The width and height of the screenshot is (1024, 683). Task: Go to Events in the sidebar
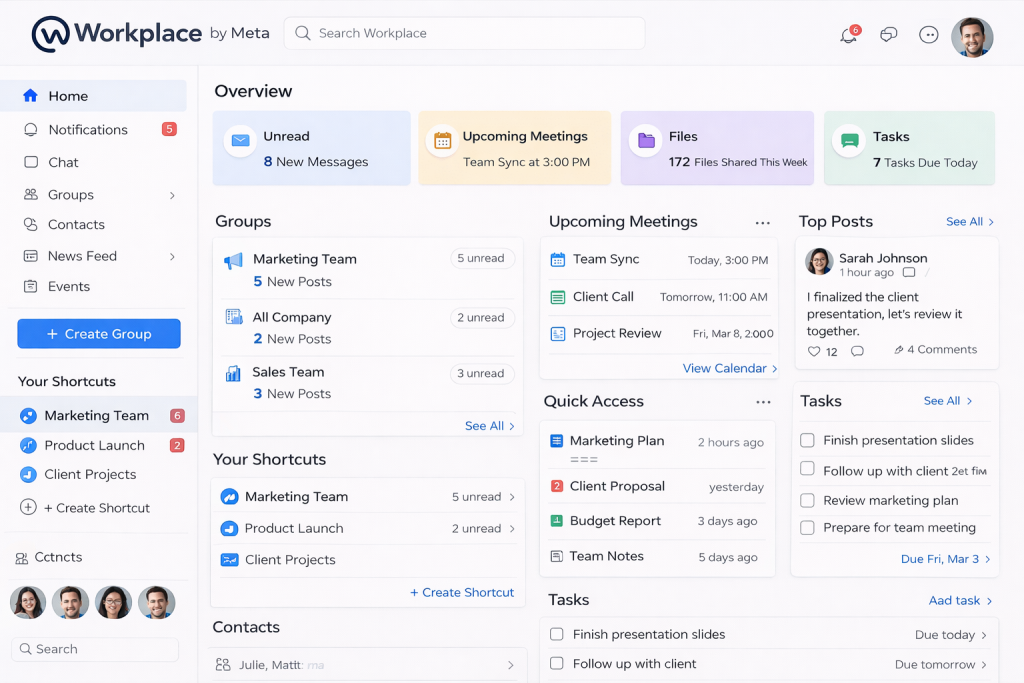pos(68,286)
